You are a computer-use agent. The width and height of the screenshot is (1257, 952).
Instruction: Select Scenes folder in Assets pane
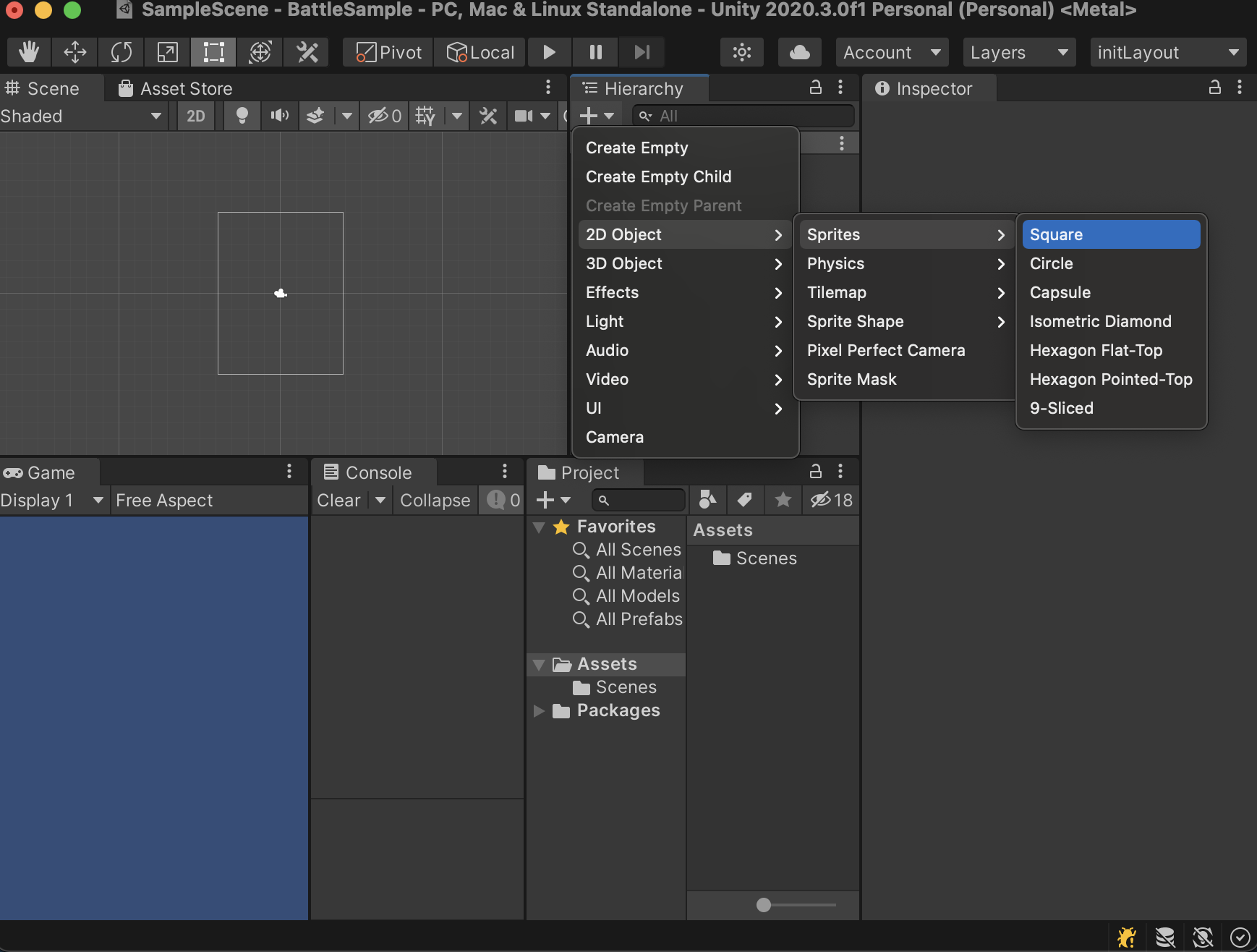(x=755, y=558)
